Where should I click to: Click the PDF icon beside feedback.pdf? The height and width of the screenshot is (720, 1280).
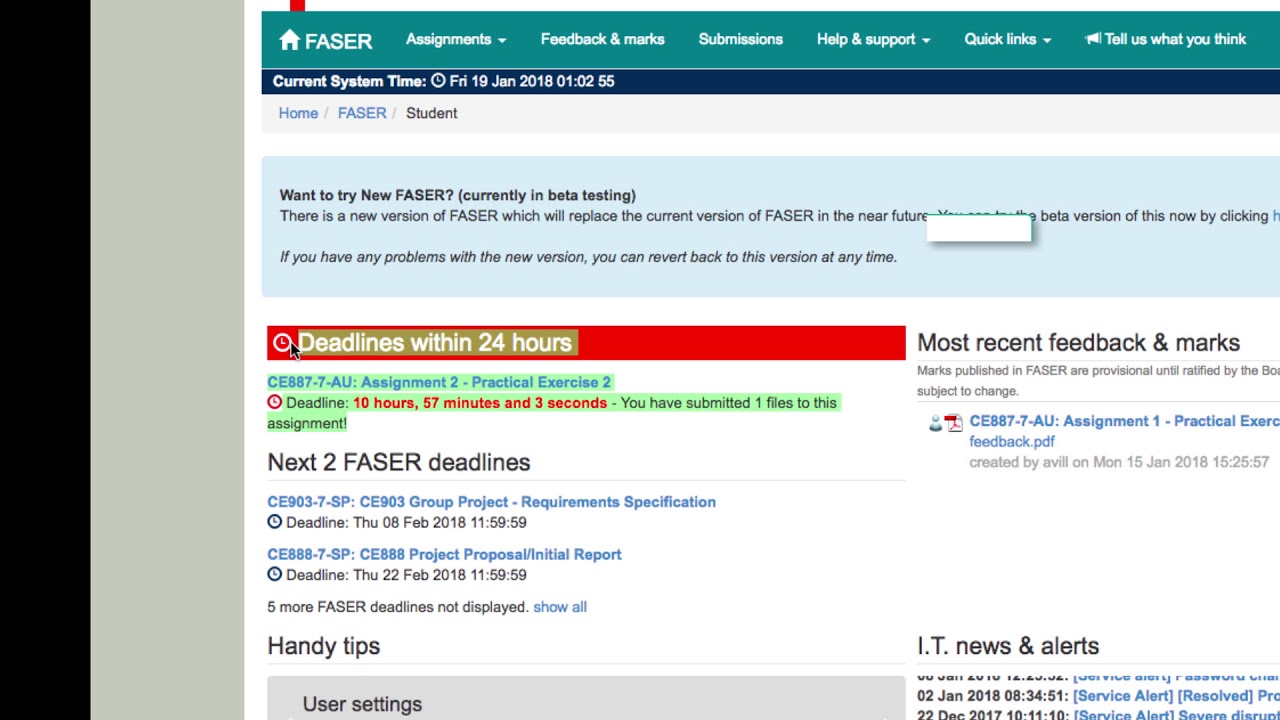pyautogui.click(x=954, y=424)
